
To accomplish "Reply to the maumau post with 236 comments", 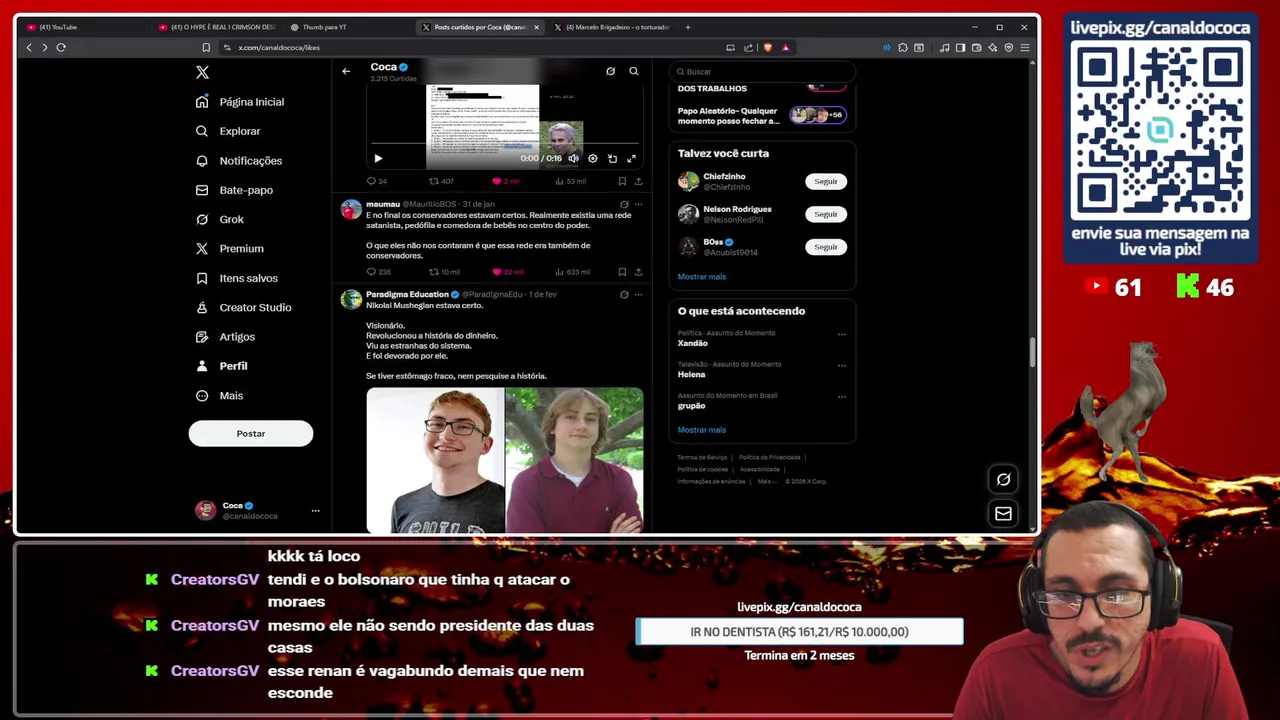I will pos(378,272).
